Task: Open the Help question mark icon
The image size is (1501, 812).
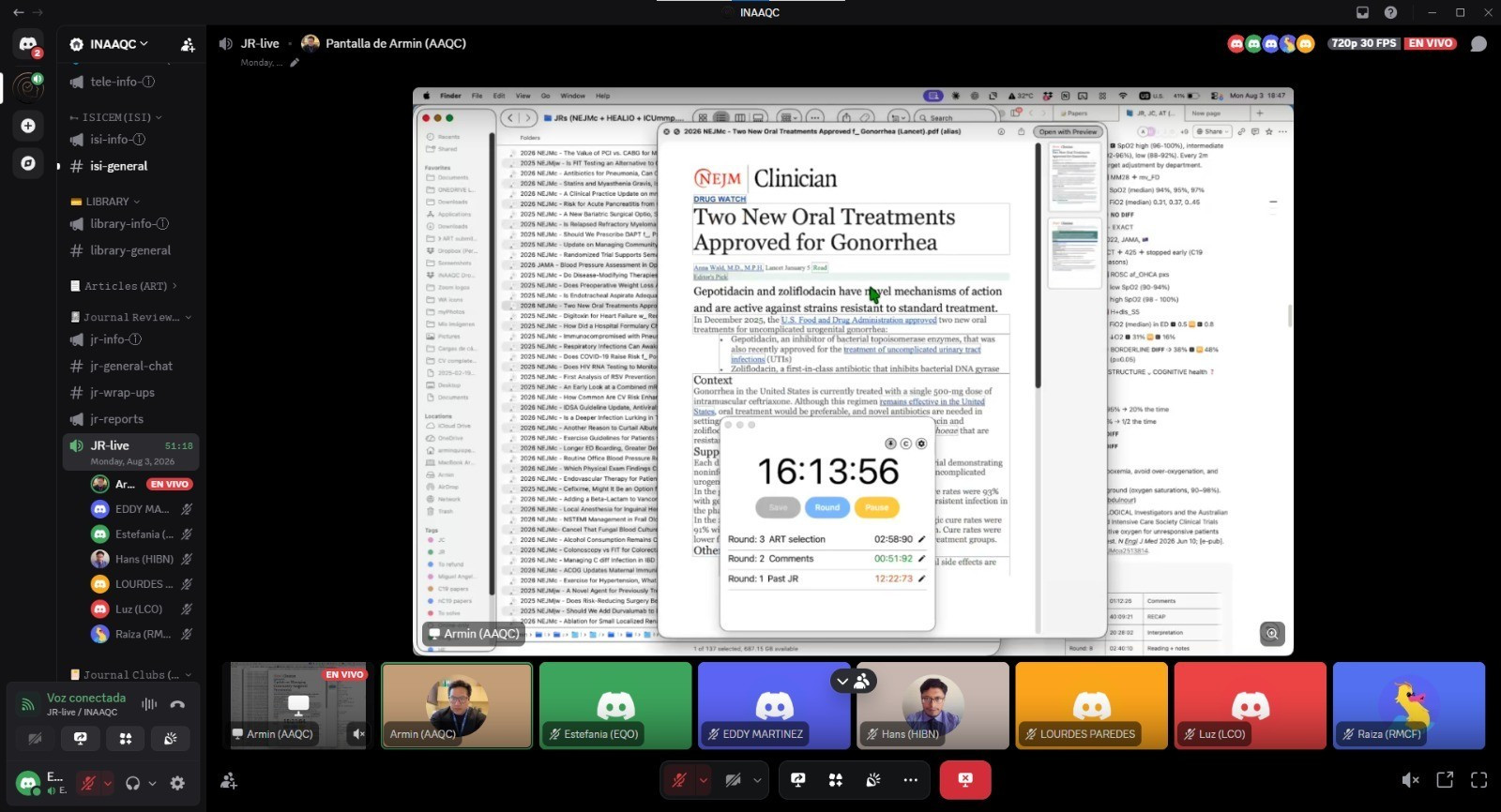Action: tap(1390, 12)
